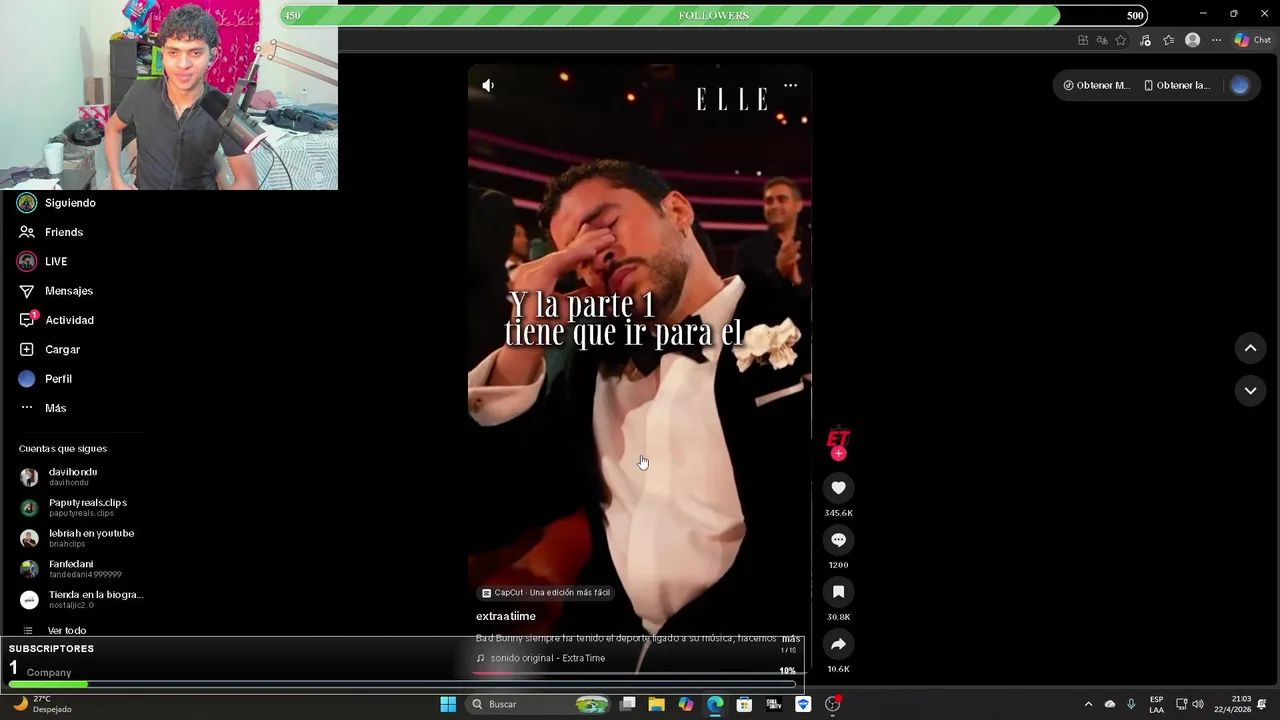Open OBS Studio from taskbar
Image resolution: width=1280 pixels, height=720 pixels.
833,704
